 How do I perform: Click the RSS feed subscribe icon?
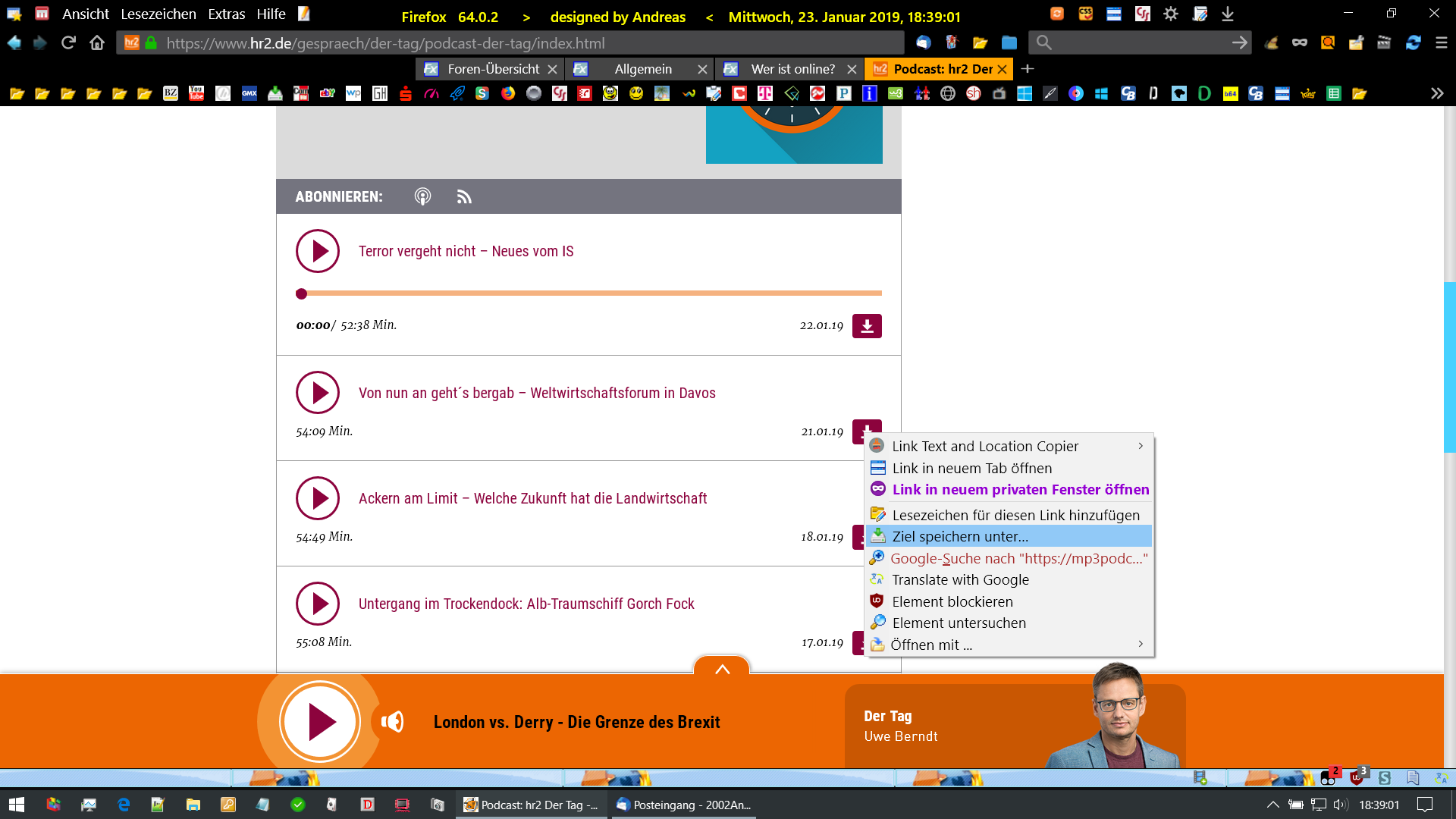tap(464, 197)
